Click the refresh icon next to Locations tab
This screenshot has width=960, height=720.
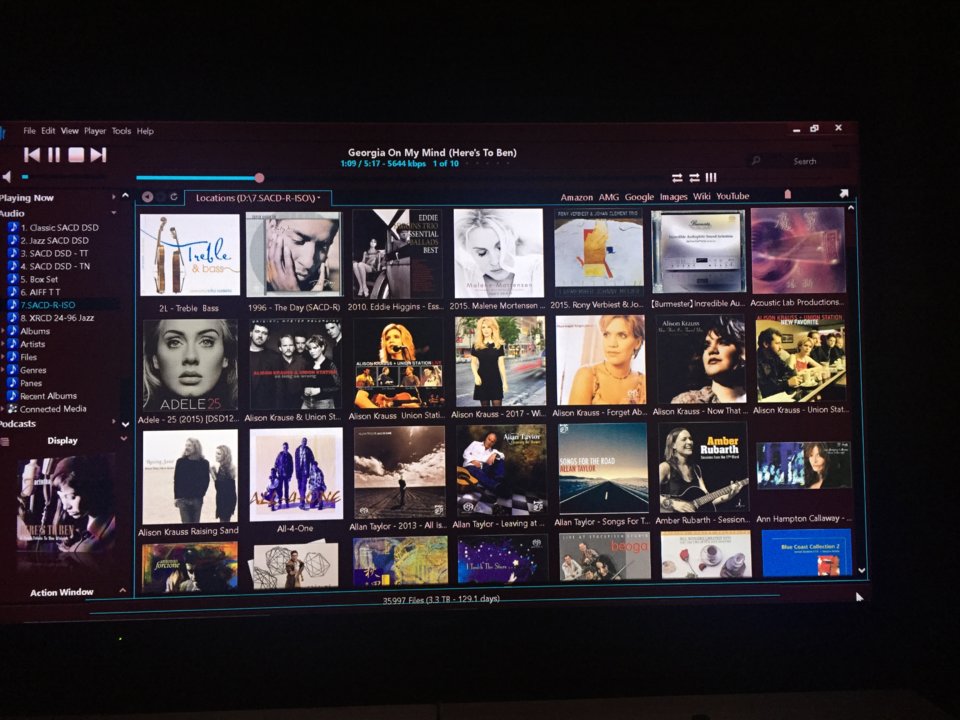tap(174, 197)
